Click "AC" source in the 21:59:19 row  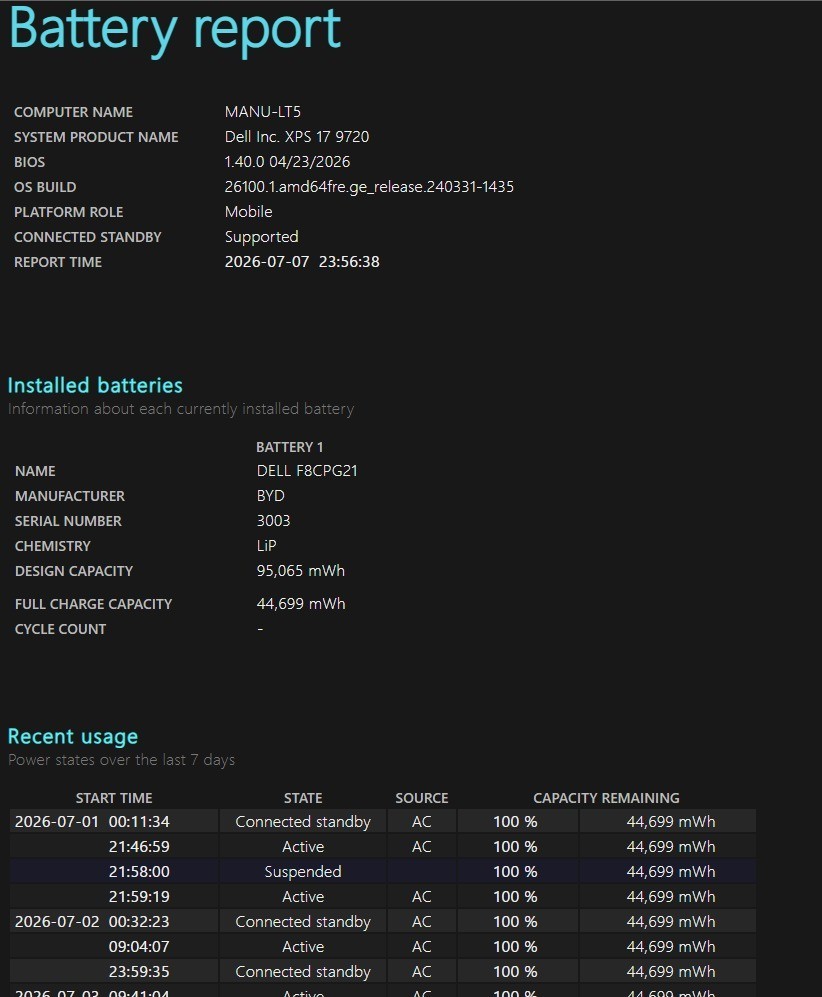coord(421,897)
